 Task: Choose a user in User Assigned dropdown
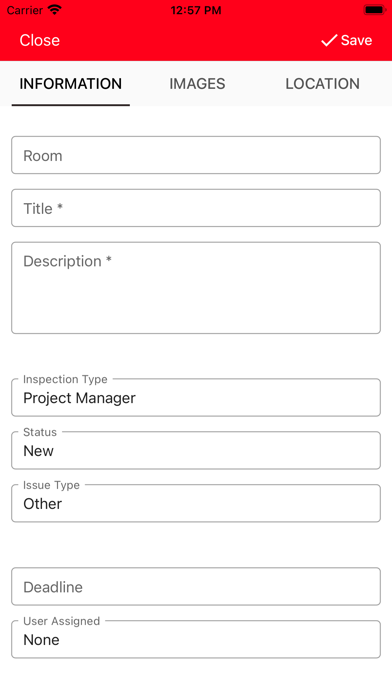[x=196, y=639]
